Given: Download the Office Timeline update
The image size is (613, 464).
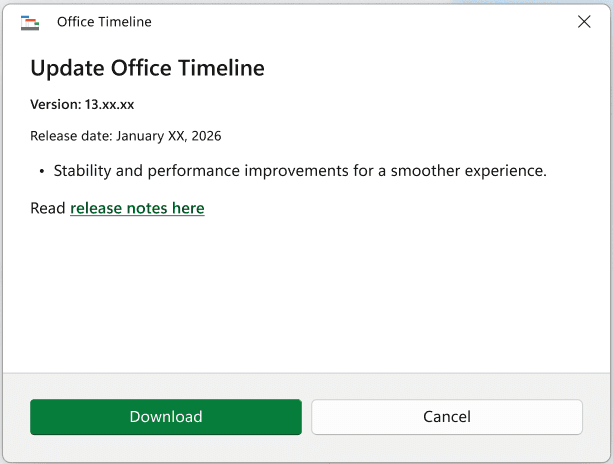Looking at the screenshot, I should (166, 417).
